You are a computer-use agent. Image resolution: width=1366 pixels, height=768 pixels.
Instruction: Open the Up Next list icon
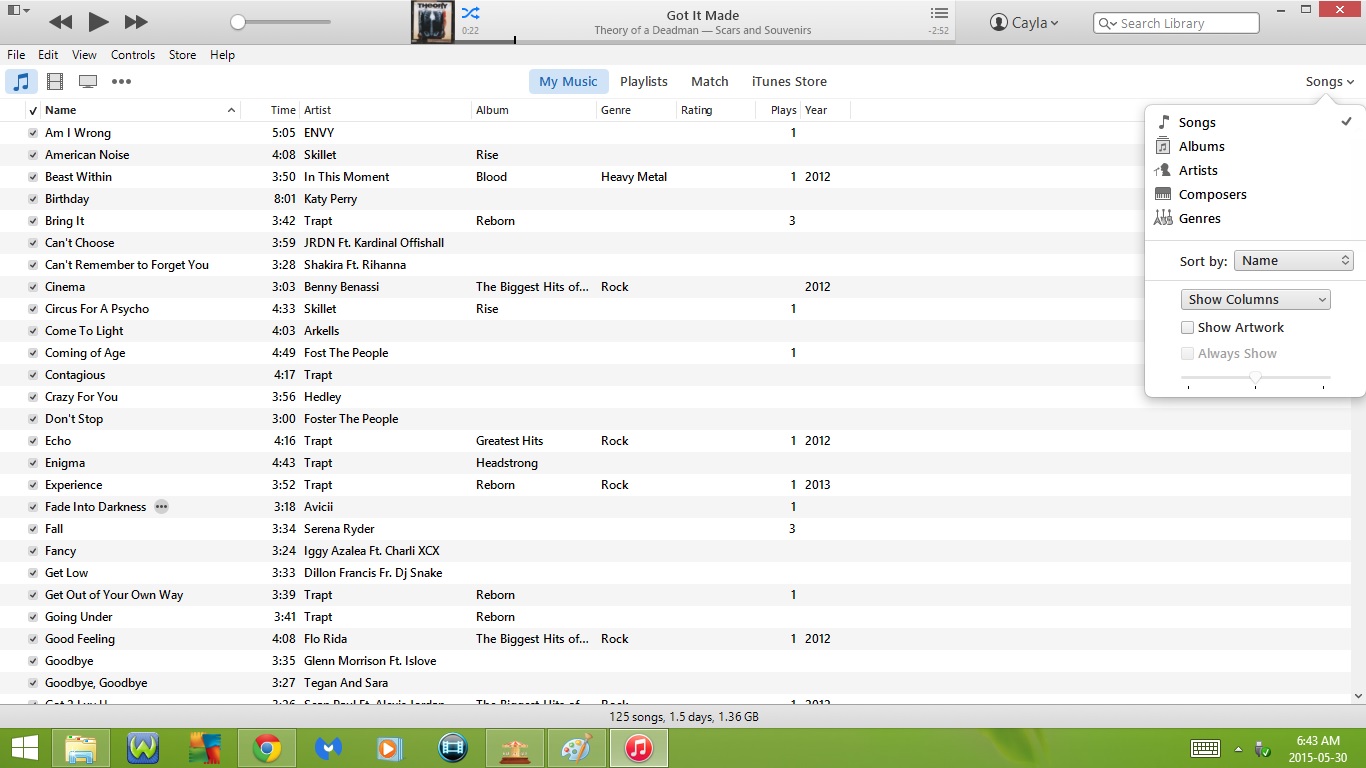coord(939,13)
